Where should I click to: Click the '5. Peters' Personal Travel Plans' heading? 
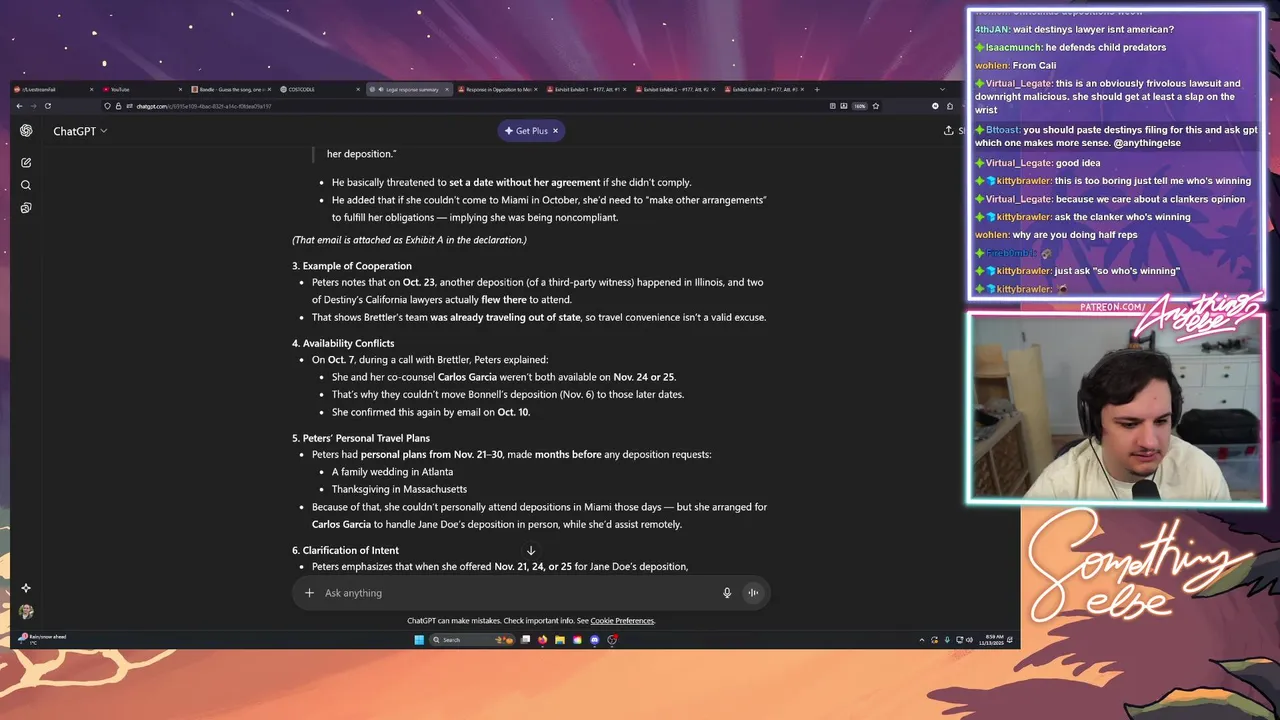tap(361, 438)
